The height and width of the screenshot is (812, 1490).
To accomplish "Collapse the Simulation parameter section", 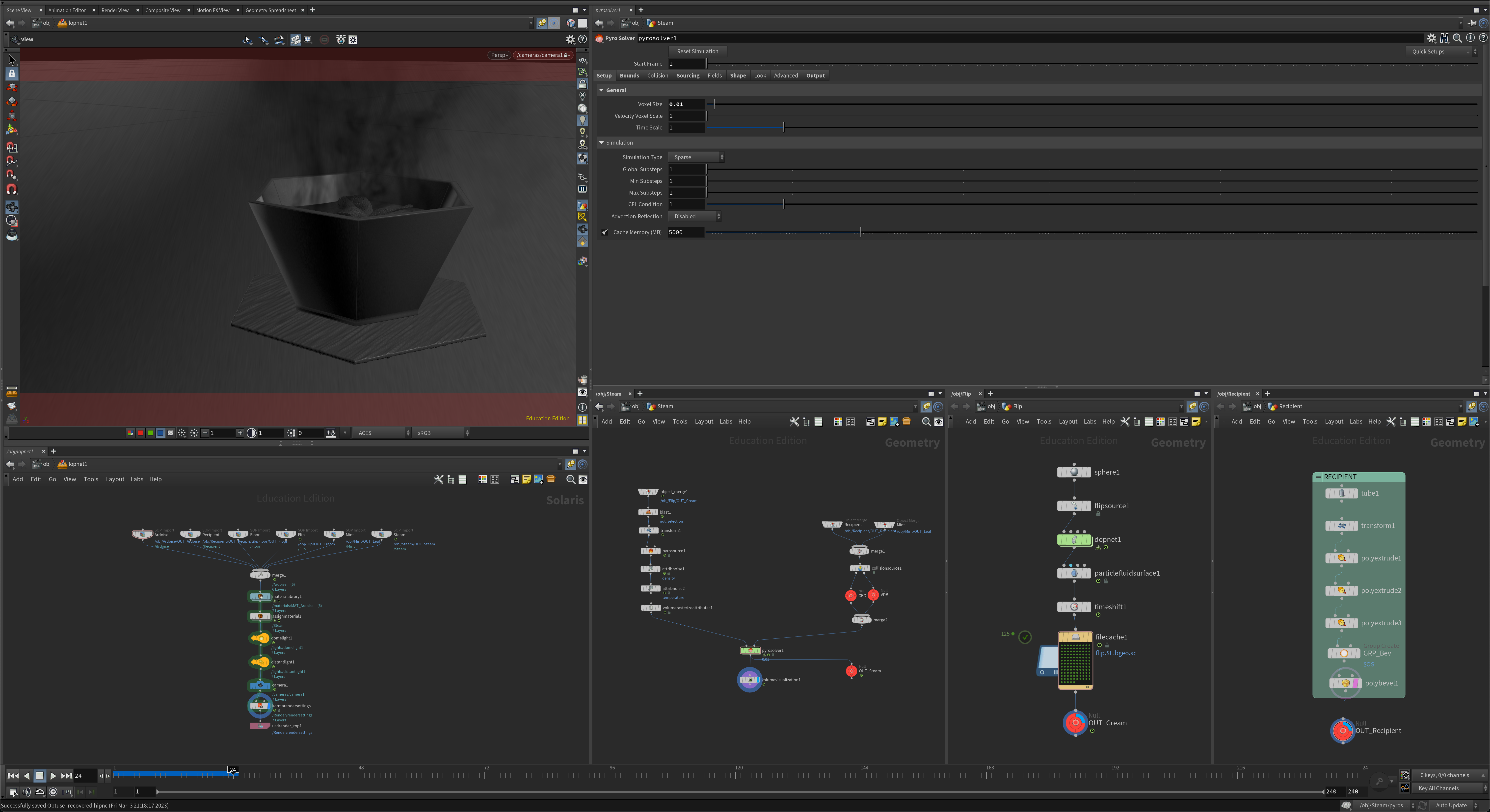I will pos(602,143).
